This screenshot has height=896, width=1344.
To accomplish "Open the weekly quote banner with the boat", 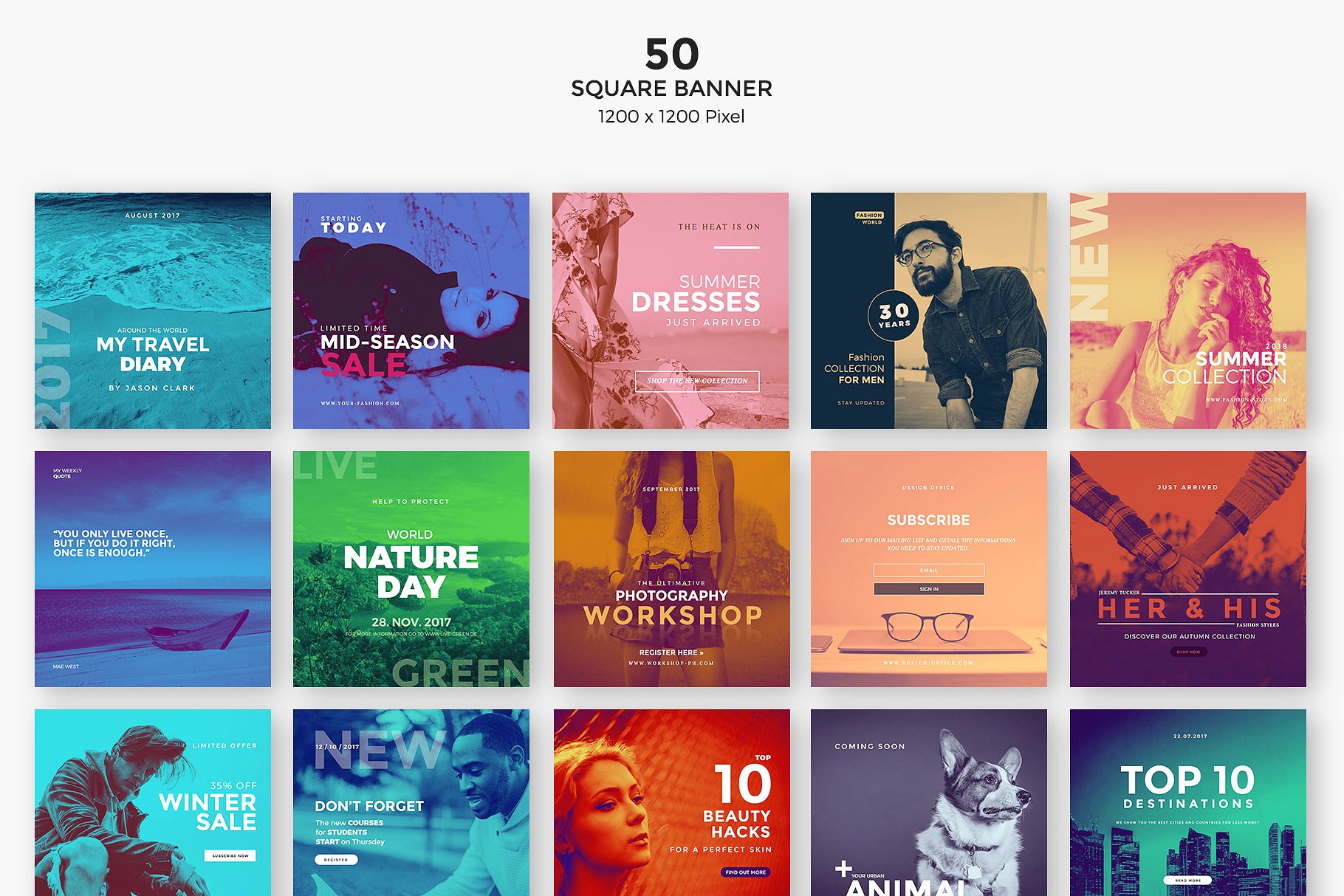I will tap(153, 569).
